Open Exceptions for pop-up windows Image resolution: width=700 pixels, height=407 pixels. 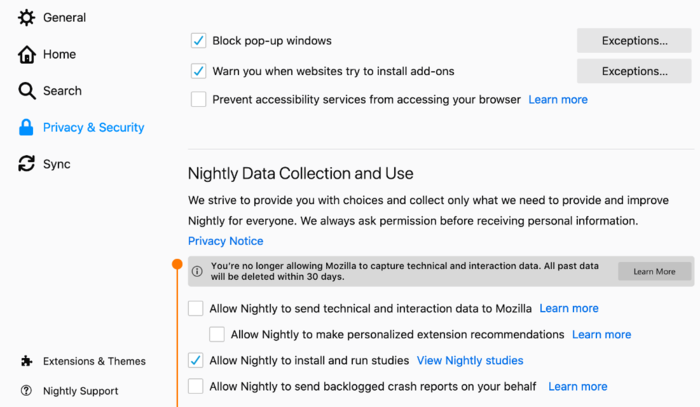[634, 41]
